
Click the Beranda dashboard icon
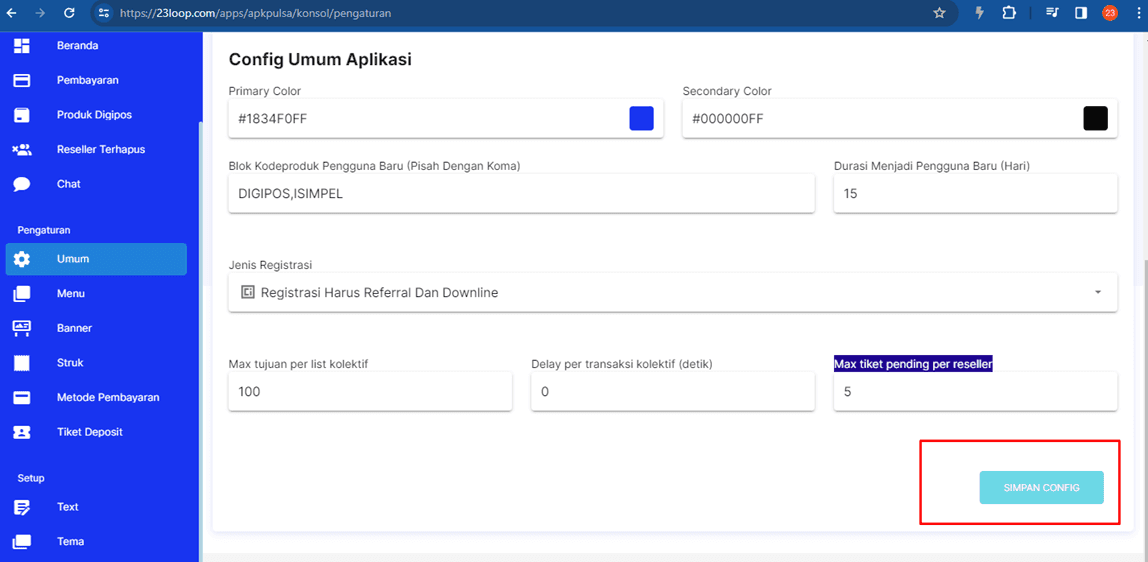point(22,46)
